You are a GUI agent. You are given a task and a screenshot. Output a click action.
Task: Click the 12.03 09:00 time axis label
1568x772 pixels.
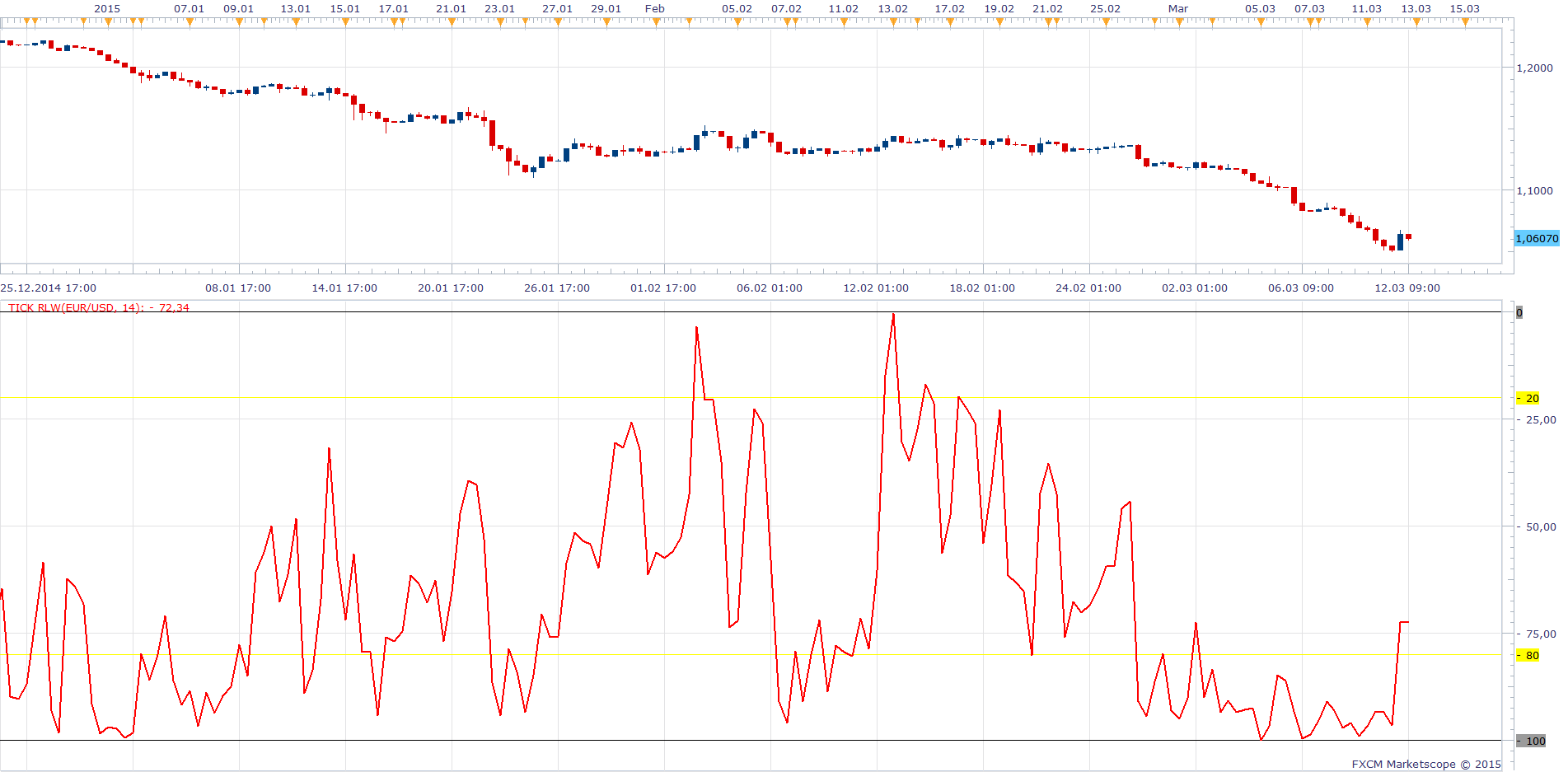click(1407, 288)
